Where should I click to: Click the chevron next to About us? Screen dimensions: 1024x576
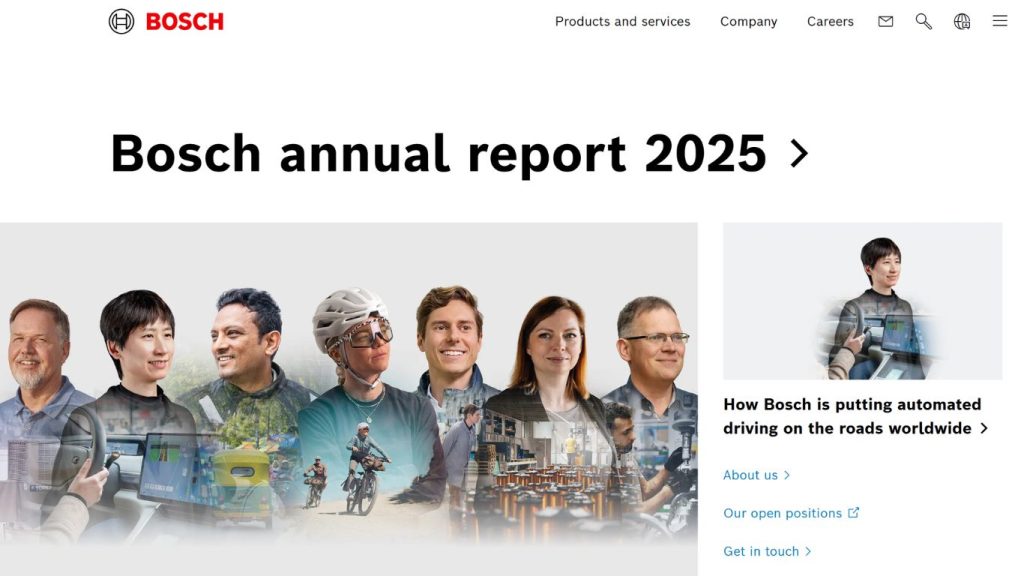[787, 475]
